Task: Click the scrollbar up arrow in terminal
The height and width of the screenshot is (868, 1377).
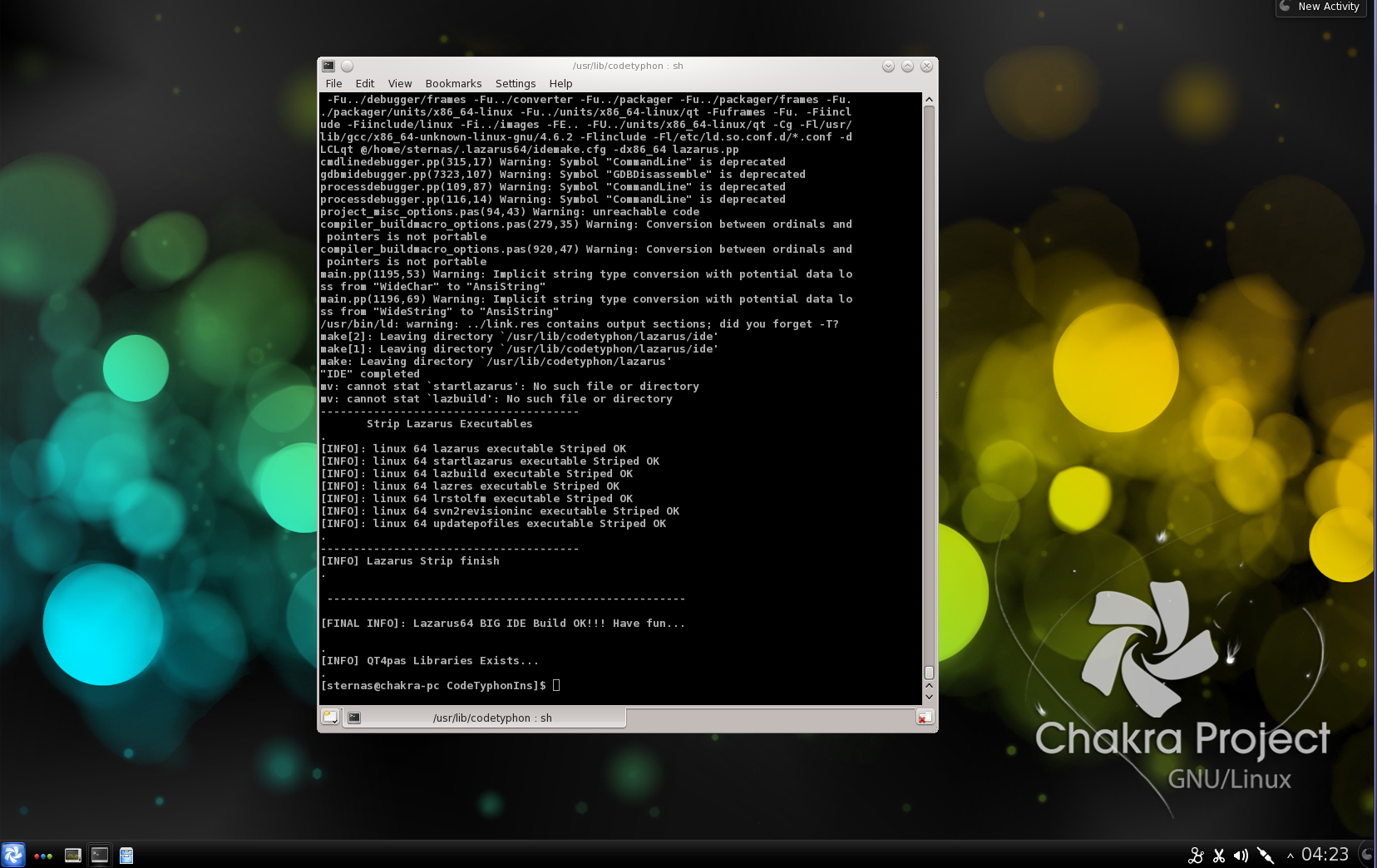Action: pos(929,100)
